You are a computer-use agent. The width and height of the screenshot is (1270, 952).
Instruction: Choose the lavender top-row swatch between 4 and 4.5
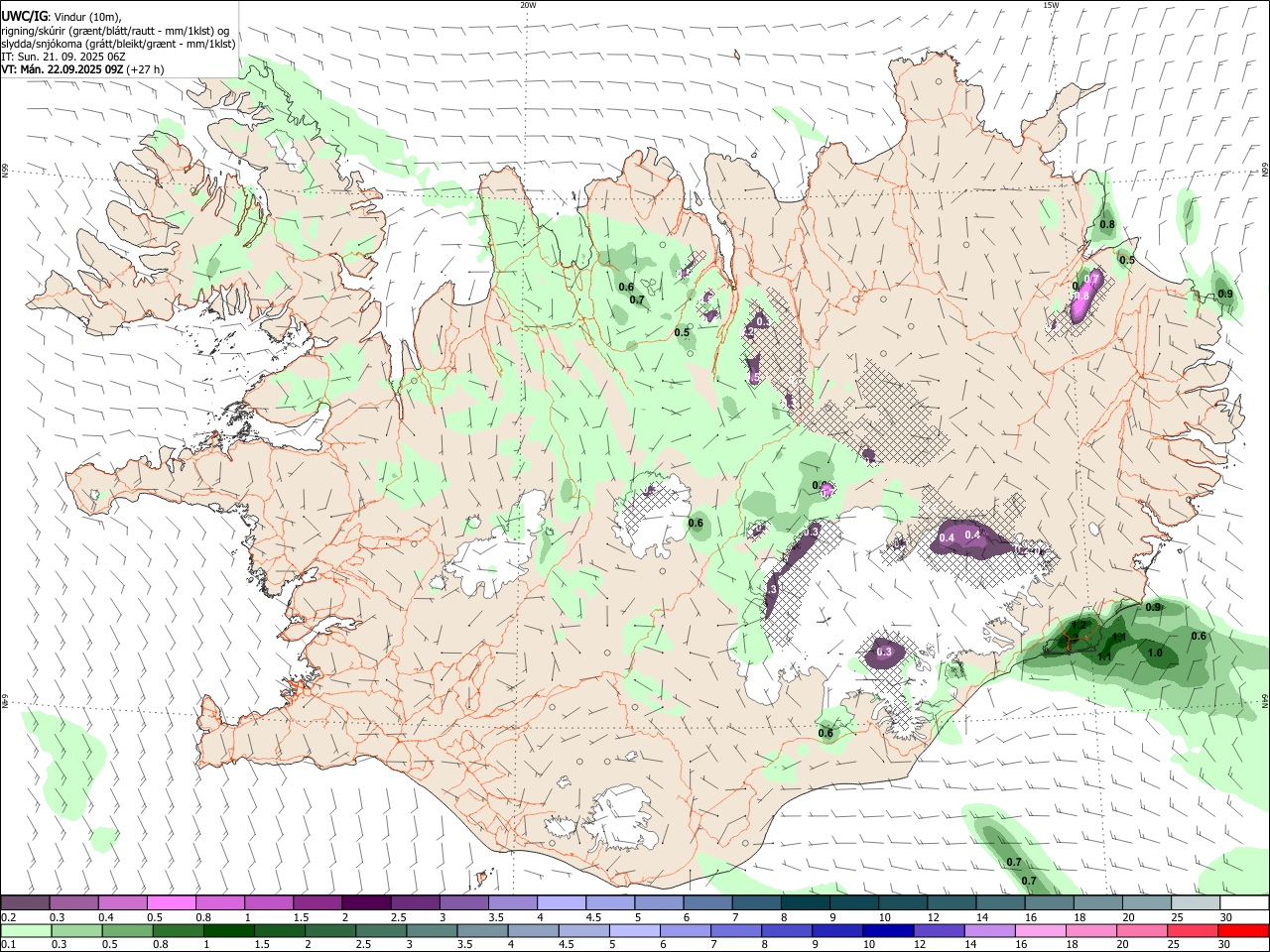point(562,902)
